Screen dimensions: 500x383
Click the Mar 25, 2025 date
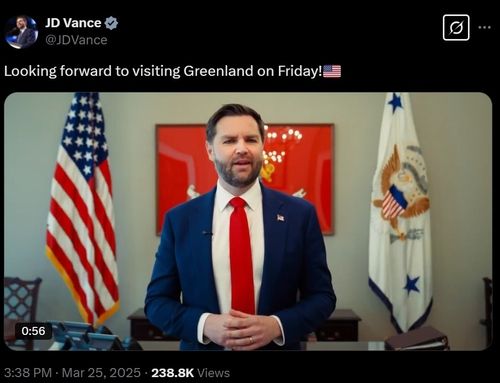point(101,373)
